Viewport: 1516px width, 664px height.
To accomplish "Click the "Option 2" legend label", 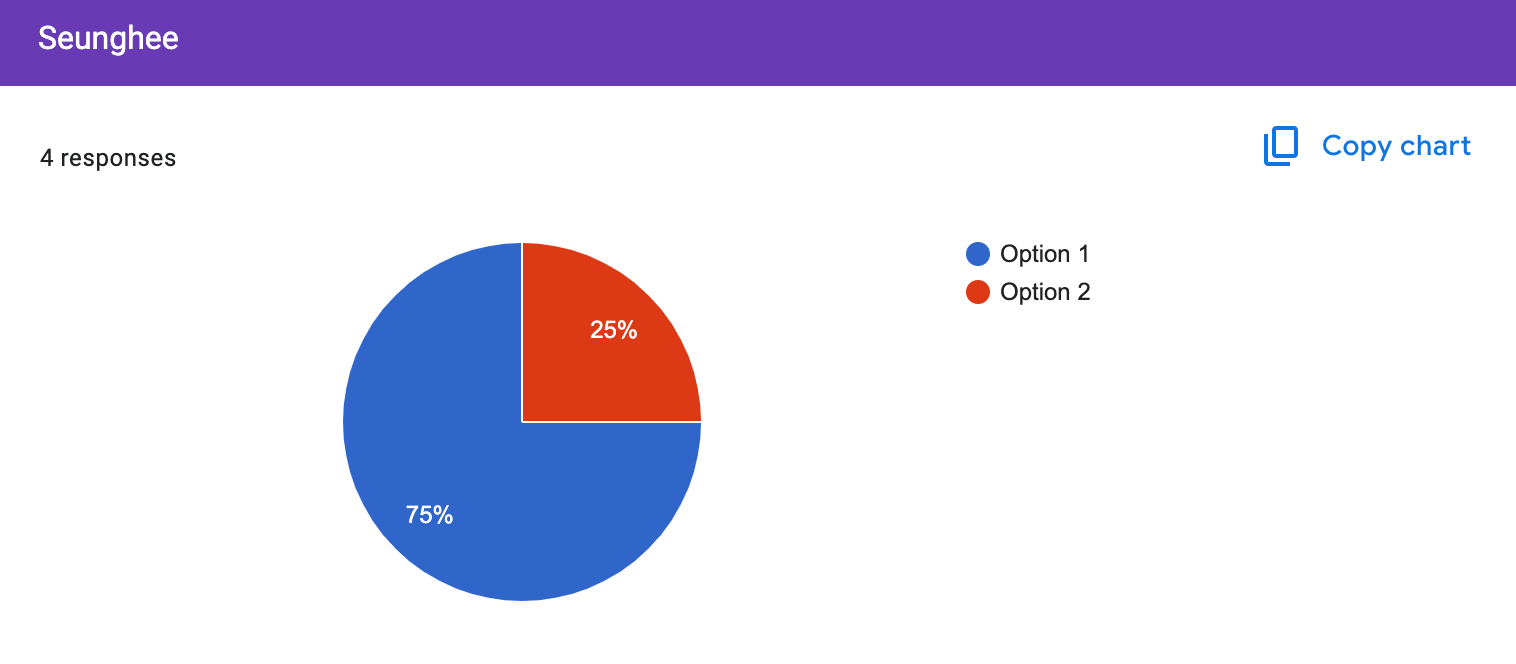I will pos(1045,292).
